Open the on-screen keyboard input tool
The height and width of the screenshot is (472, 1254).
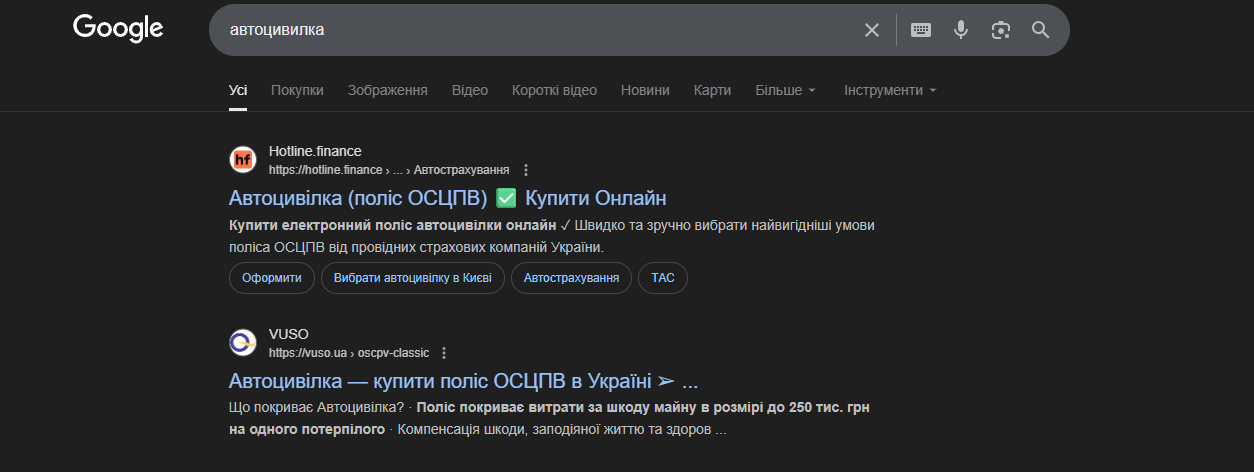pos(921,30)
